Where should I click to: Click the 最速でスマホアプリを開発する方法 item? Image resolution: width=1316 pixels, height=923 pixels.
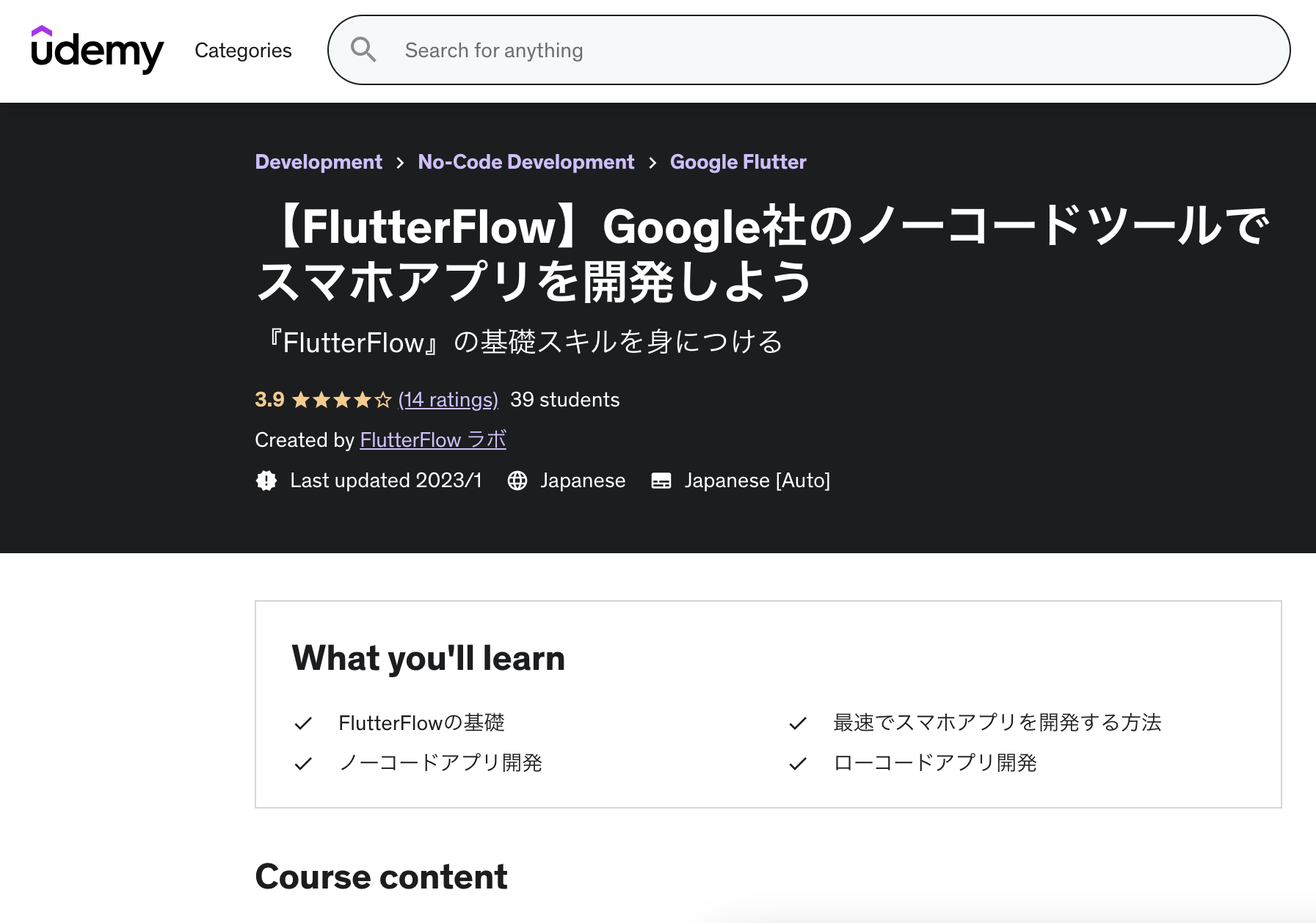point(997,723)
